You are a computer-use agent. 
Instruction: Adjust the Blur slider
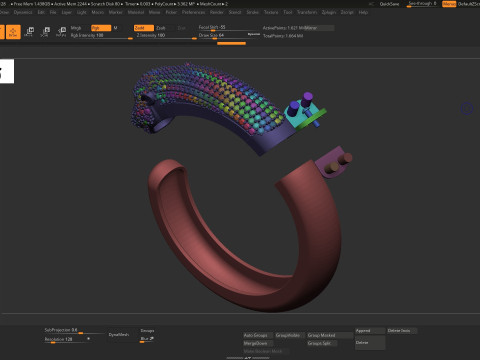[x=147, y=339]
